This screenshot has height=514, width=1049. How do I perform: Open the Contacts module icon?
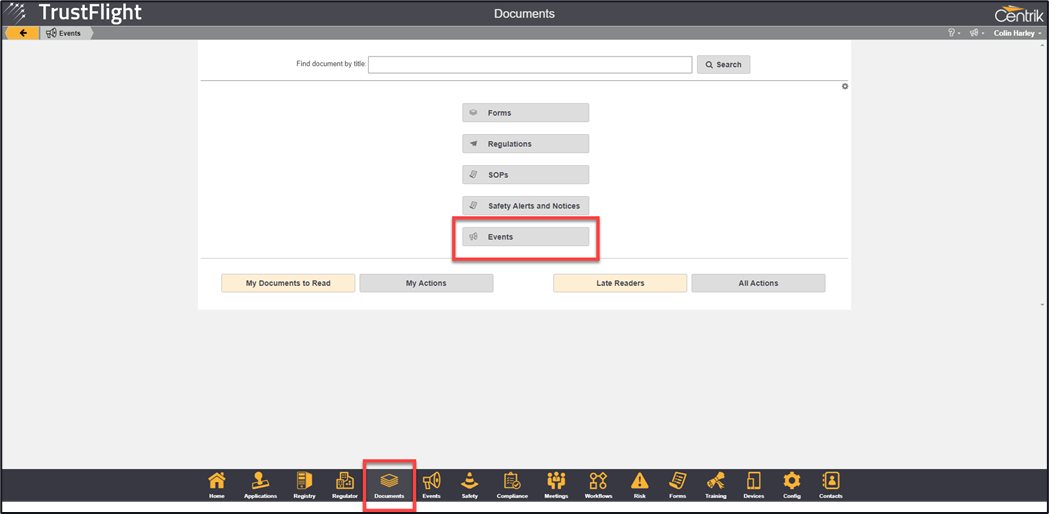tap(831, 485)
